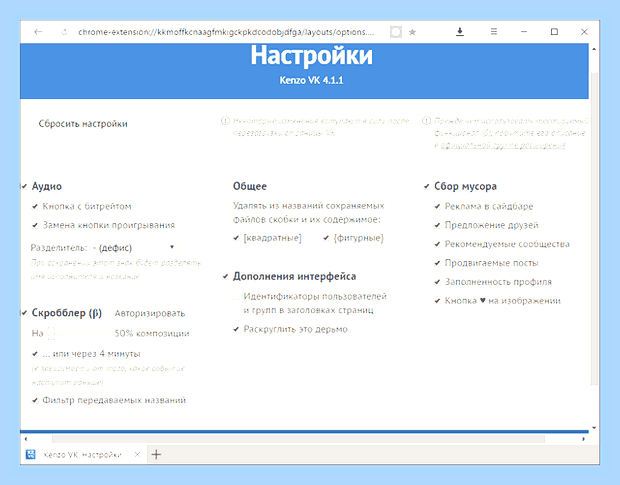This screenshot has height=485, width=620.
Task: Click the horizontal scrollbar thumb
Action: 298,439
